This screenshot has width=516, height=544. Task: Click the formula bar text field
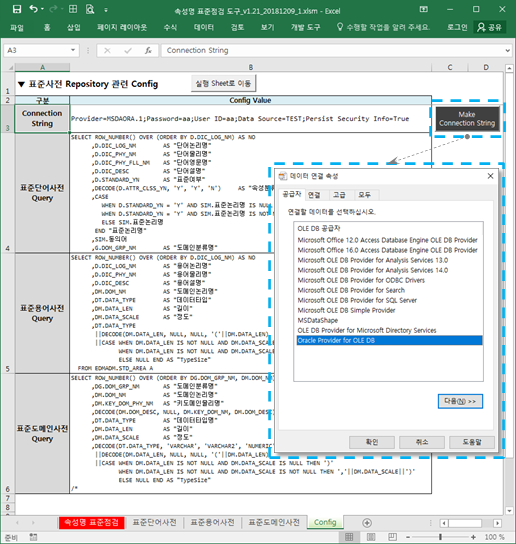pyautogui.click(x=332, y=50)
